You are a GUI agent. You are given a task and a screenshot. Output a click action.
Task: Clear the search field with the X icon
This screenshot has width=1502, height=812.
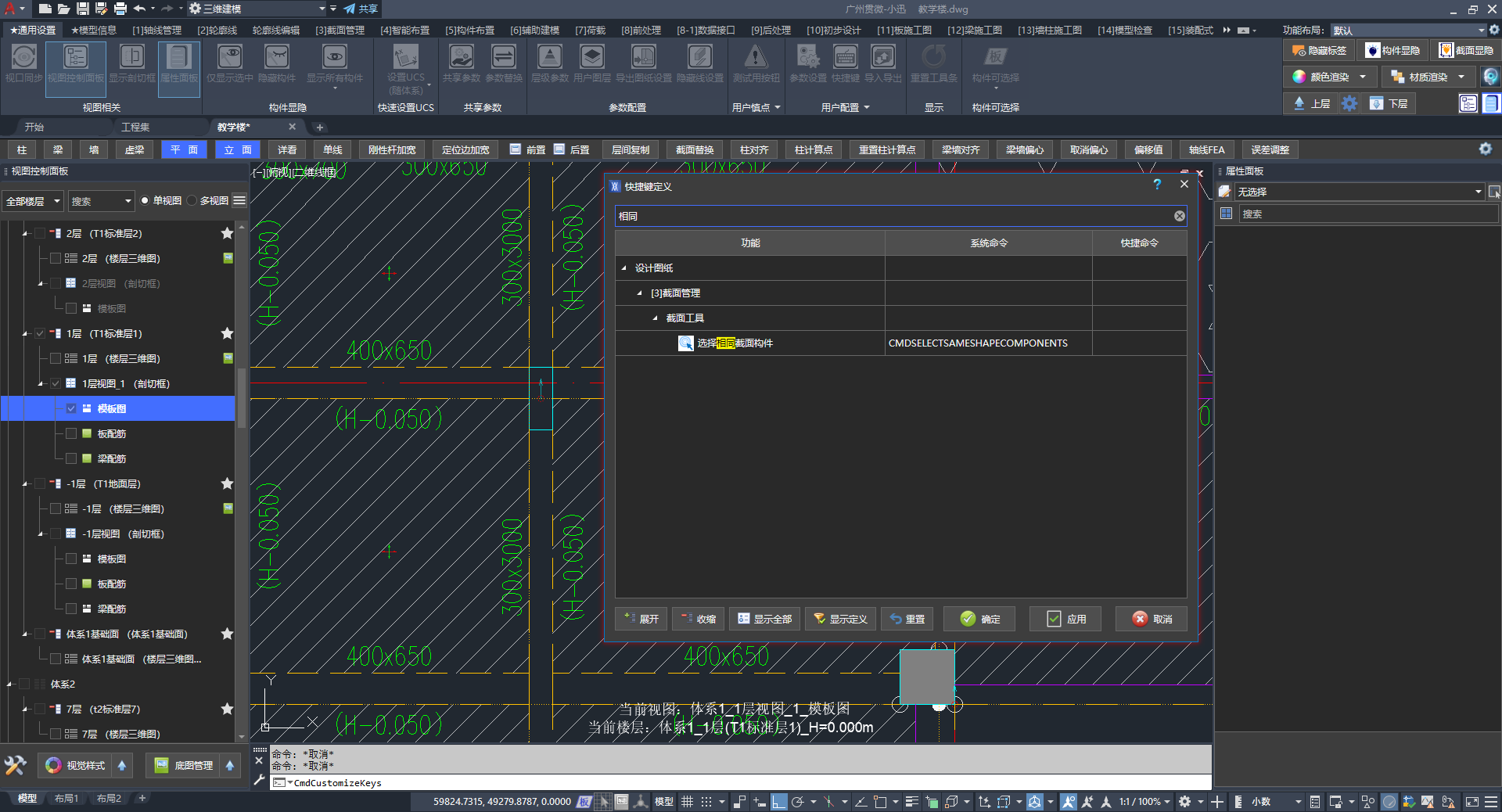pyautogui.click(x=1179, y=216)
